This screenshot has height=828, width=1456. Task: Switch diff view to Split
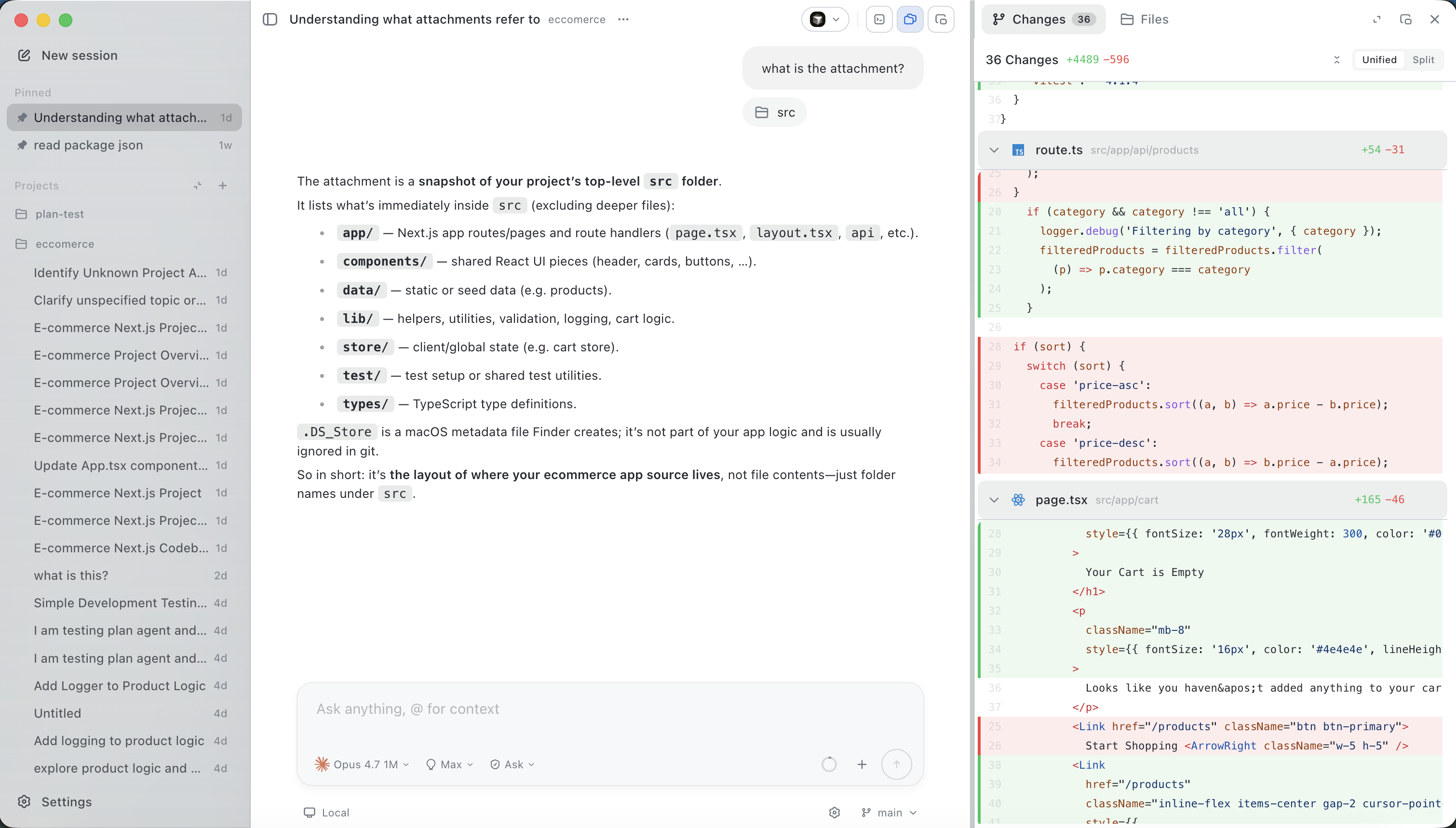(x=1423, y=60)
